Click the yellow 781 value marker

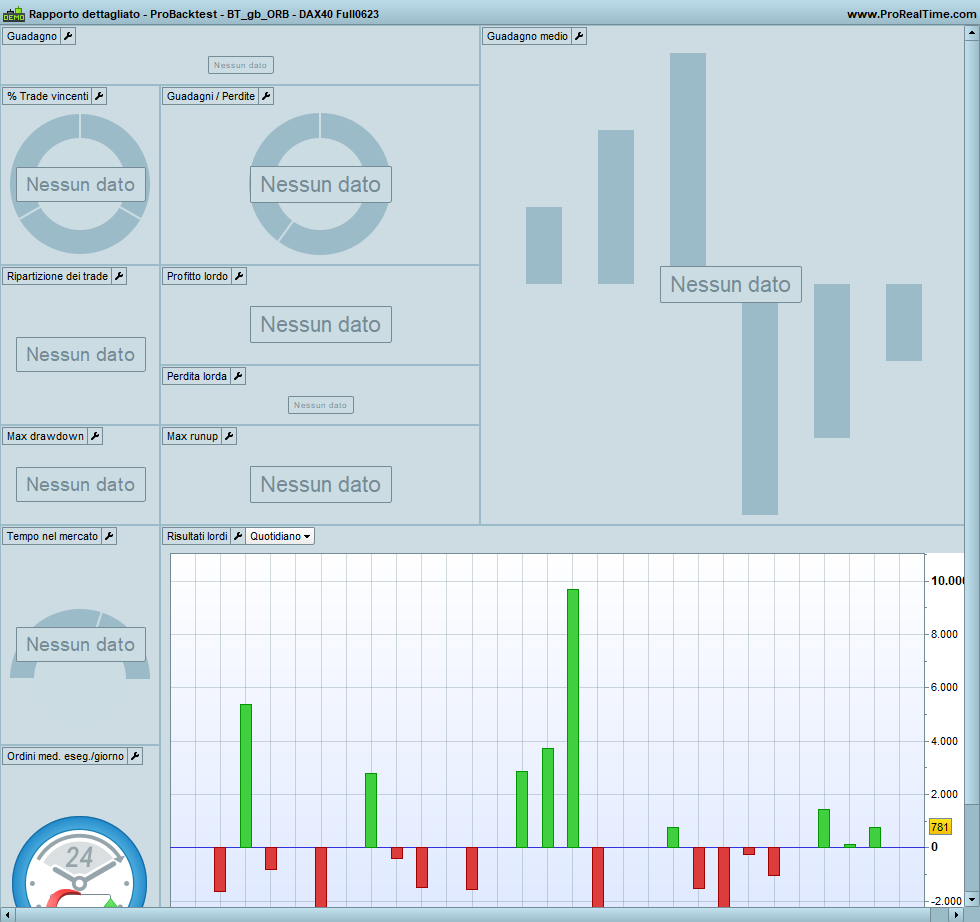(x=939, y=827)
